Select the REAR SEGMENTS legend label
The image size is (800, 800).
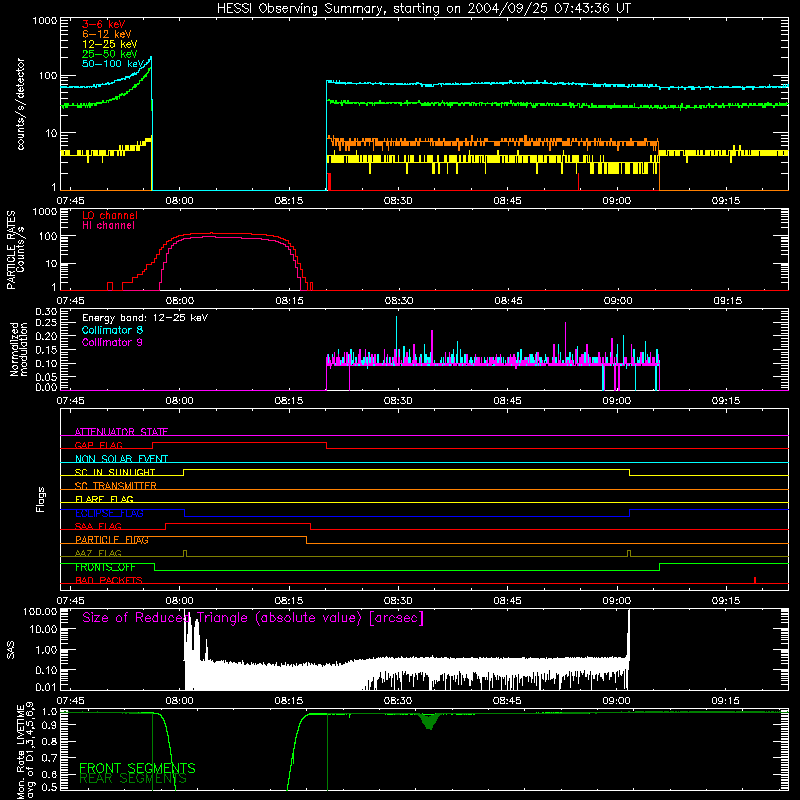pyautogui.click(x=133, y=779)
